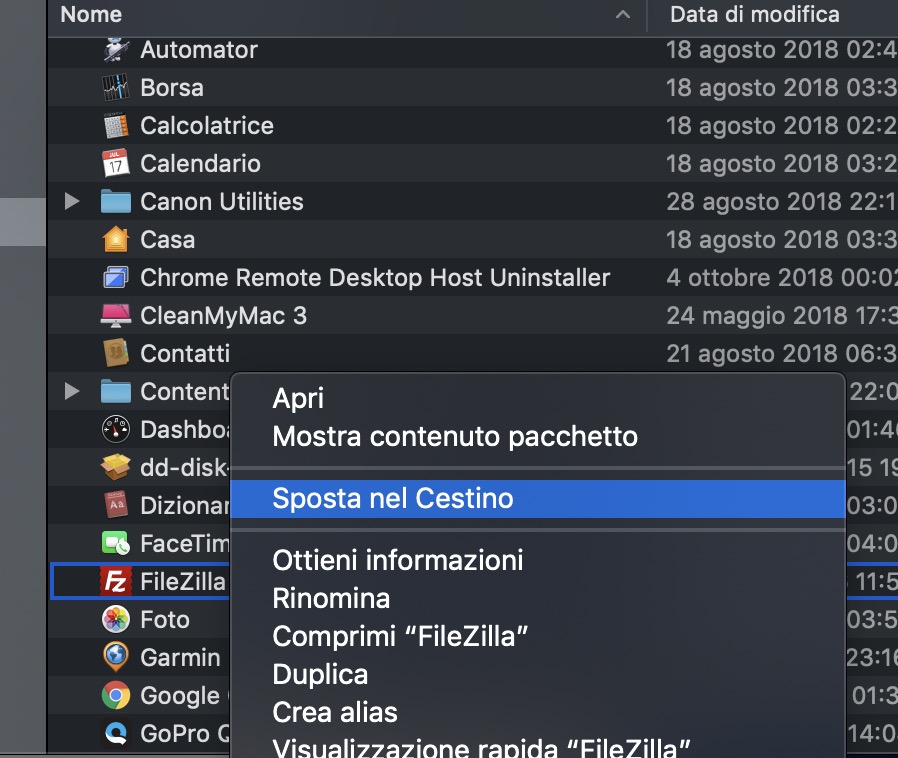
Task: Click the Calcolatrice calculator icon
Action: click(x=116, y=126)
